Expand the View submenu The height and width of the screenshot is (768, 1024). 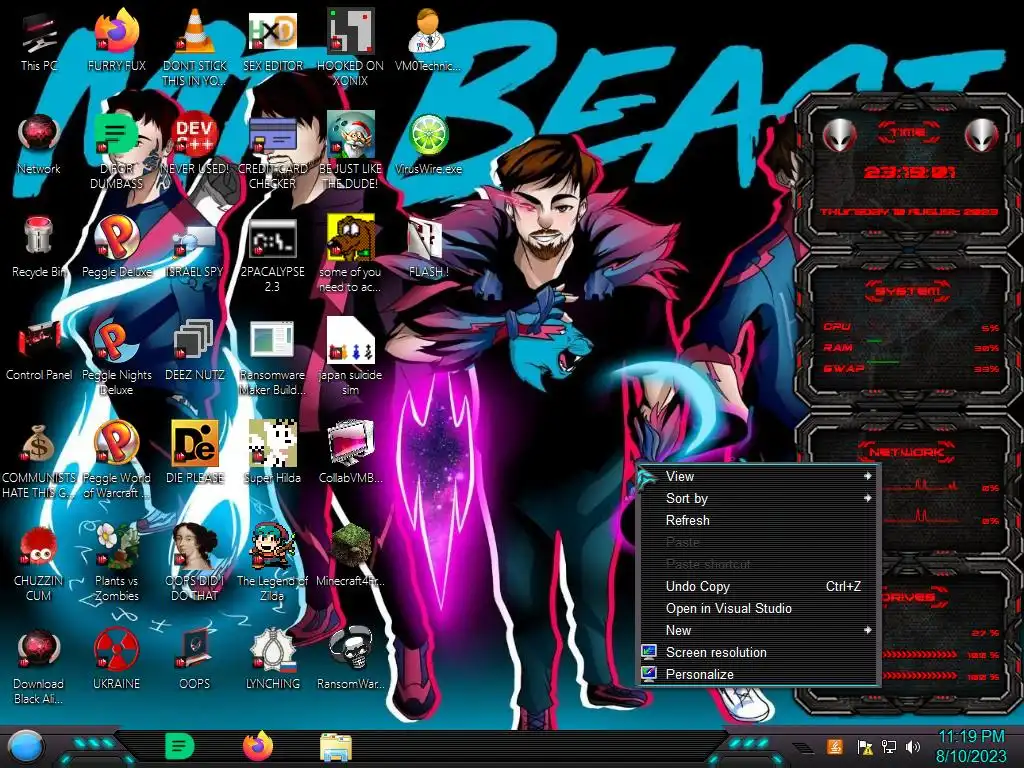click(759, 477)
